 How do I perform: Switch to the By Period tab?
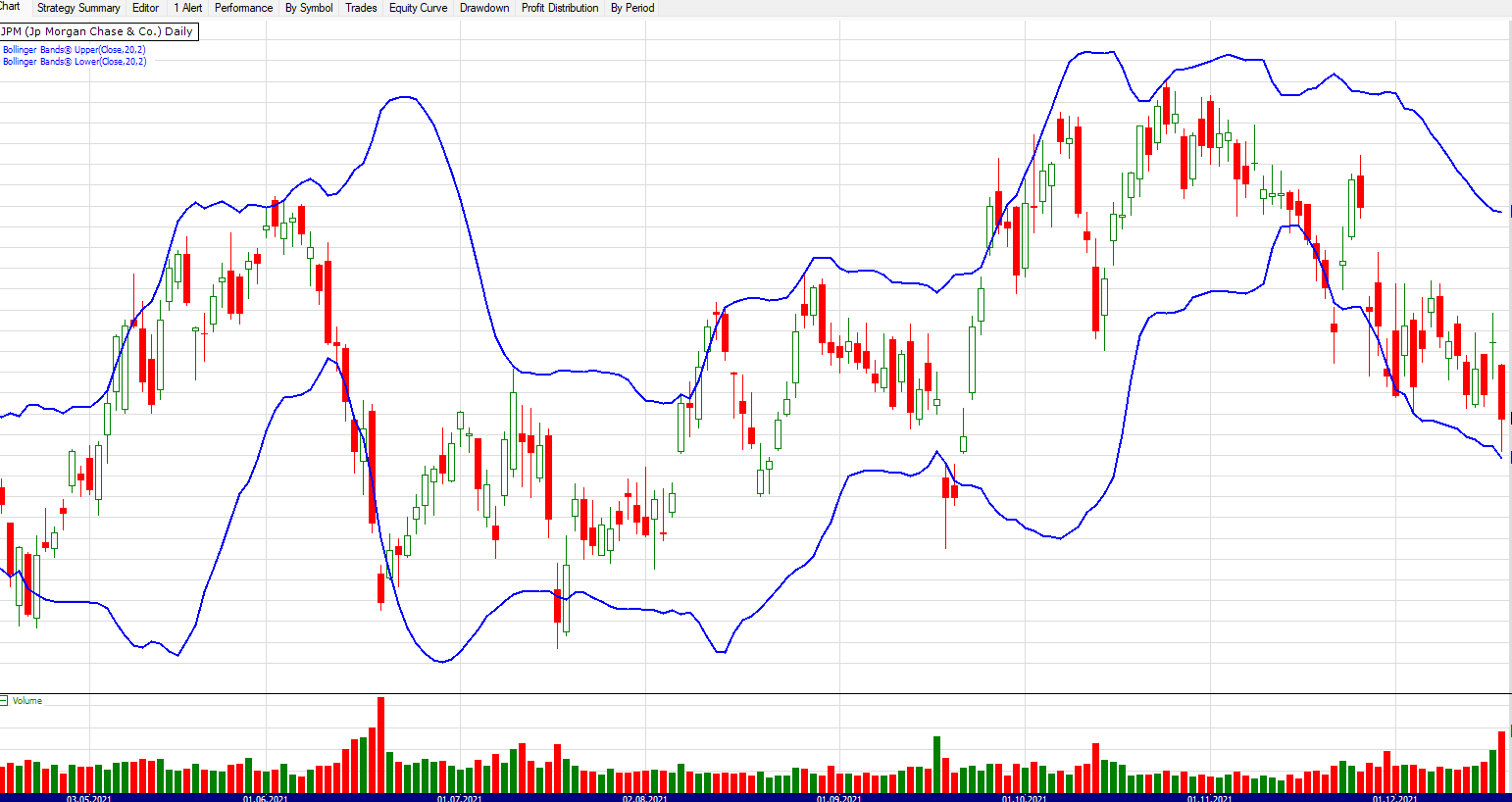coord(632,8)
